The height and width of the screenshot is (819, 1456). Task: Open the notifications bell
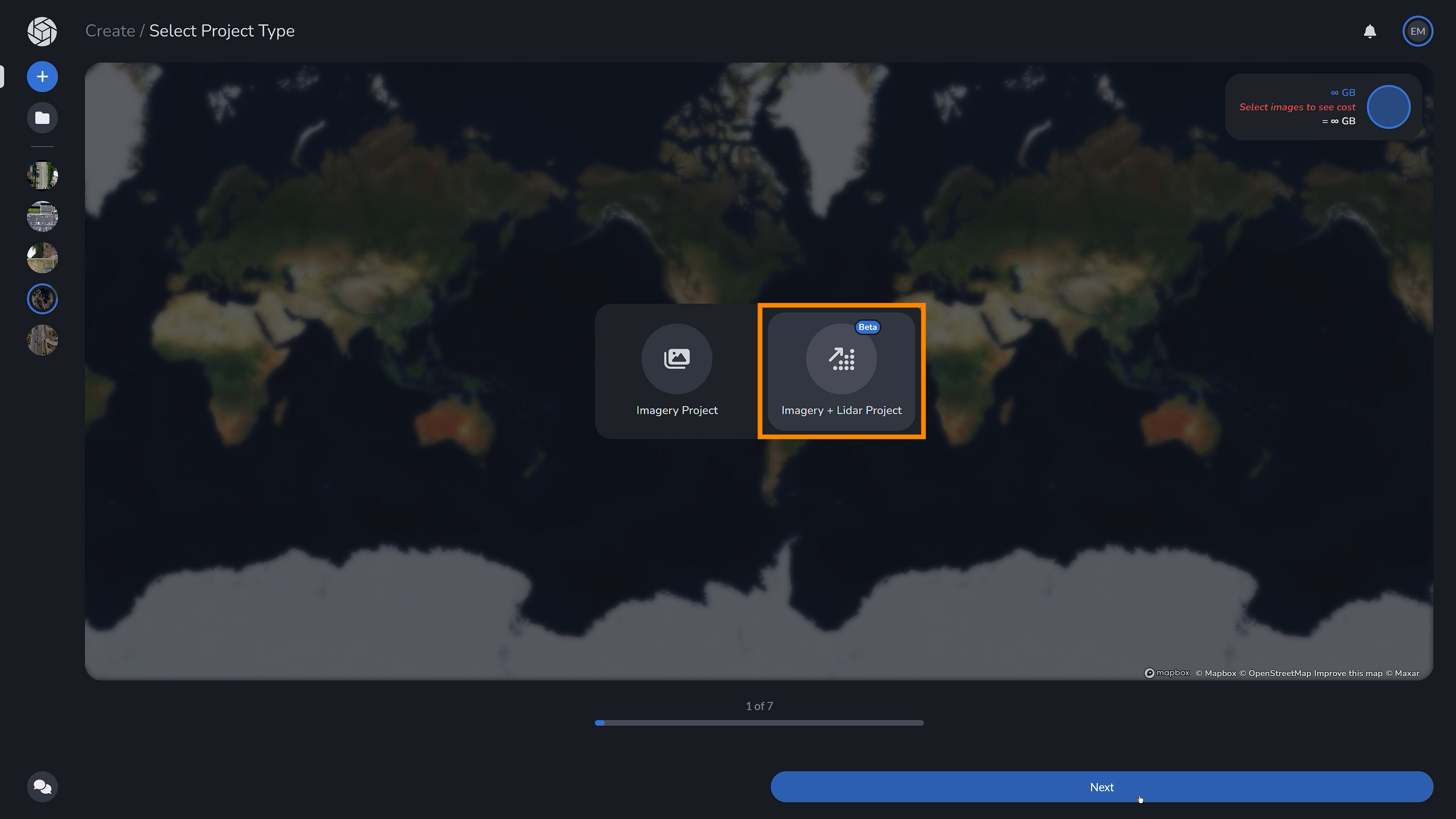point(1370,31)
